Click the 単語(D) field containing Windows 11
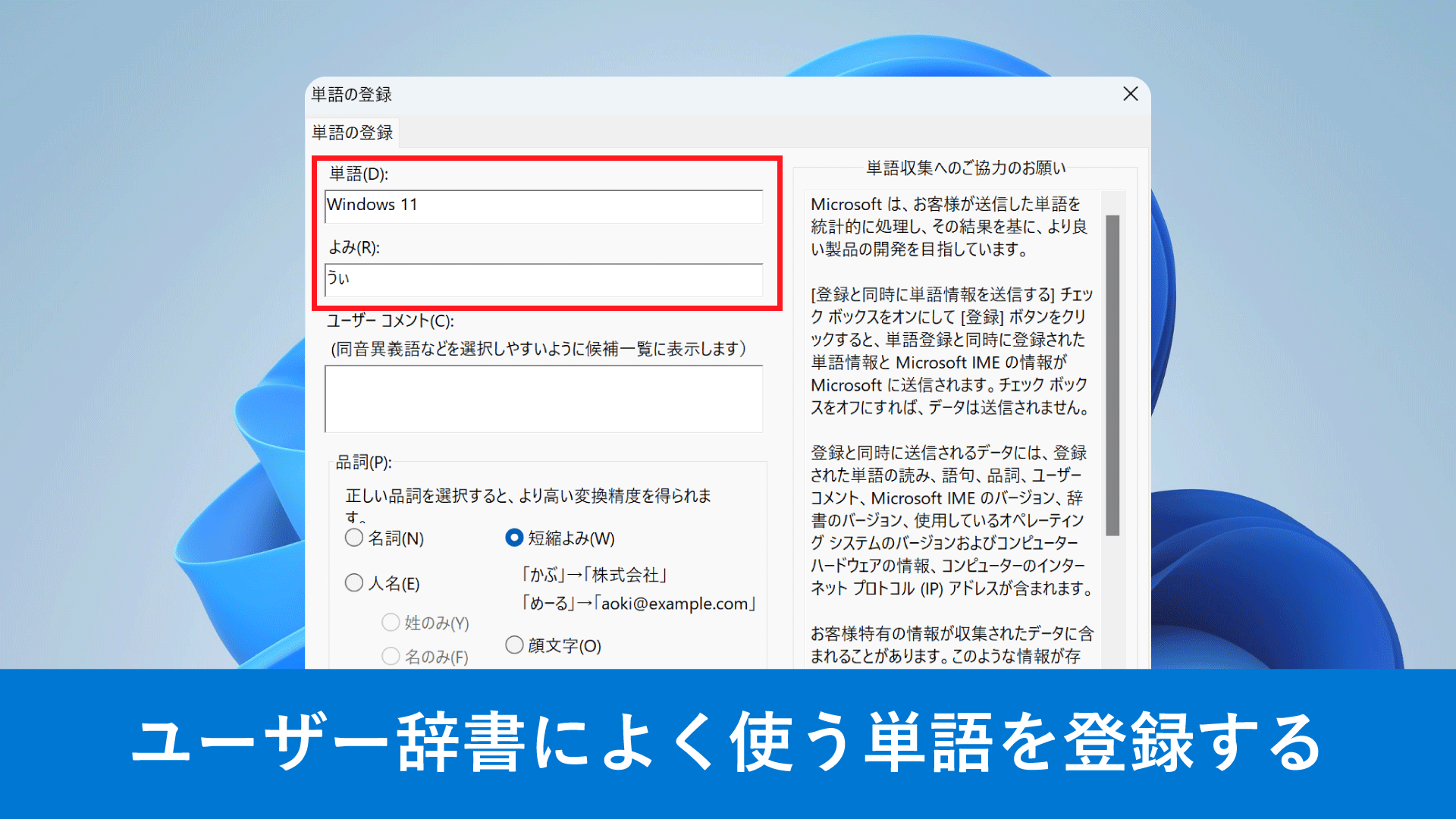This screenshot has width=1456, height=819. (x=544, y=206)
